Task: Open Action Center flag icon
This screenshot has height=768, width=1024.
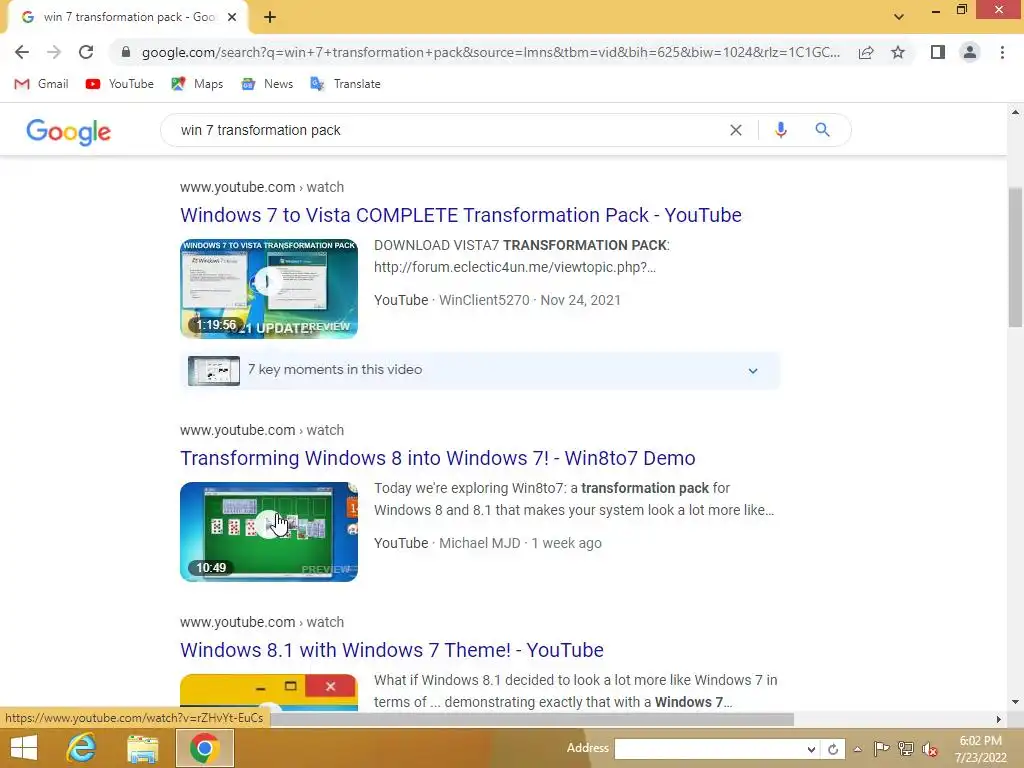Action: pos(881,748)
